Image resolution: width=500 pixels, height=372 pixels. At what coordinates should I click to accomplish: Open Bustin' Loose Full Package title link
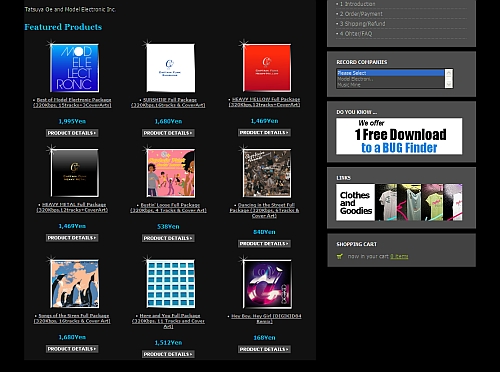168,208
